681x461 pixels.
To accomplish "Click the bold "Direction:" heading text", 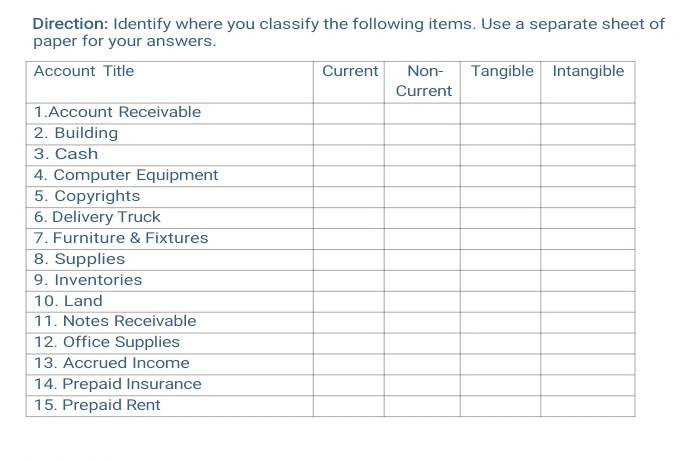I will (70, 23).
